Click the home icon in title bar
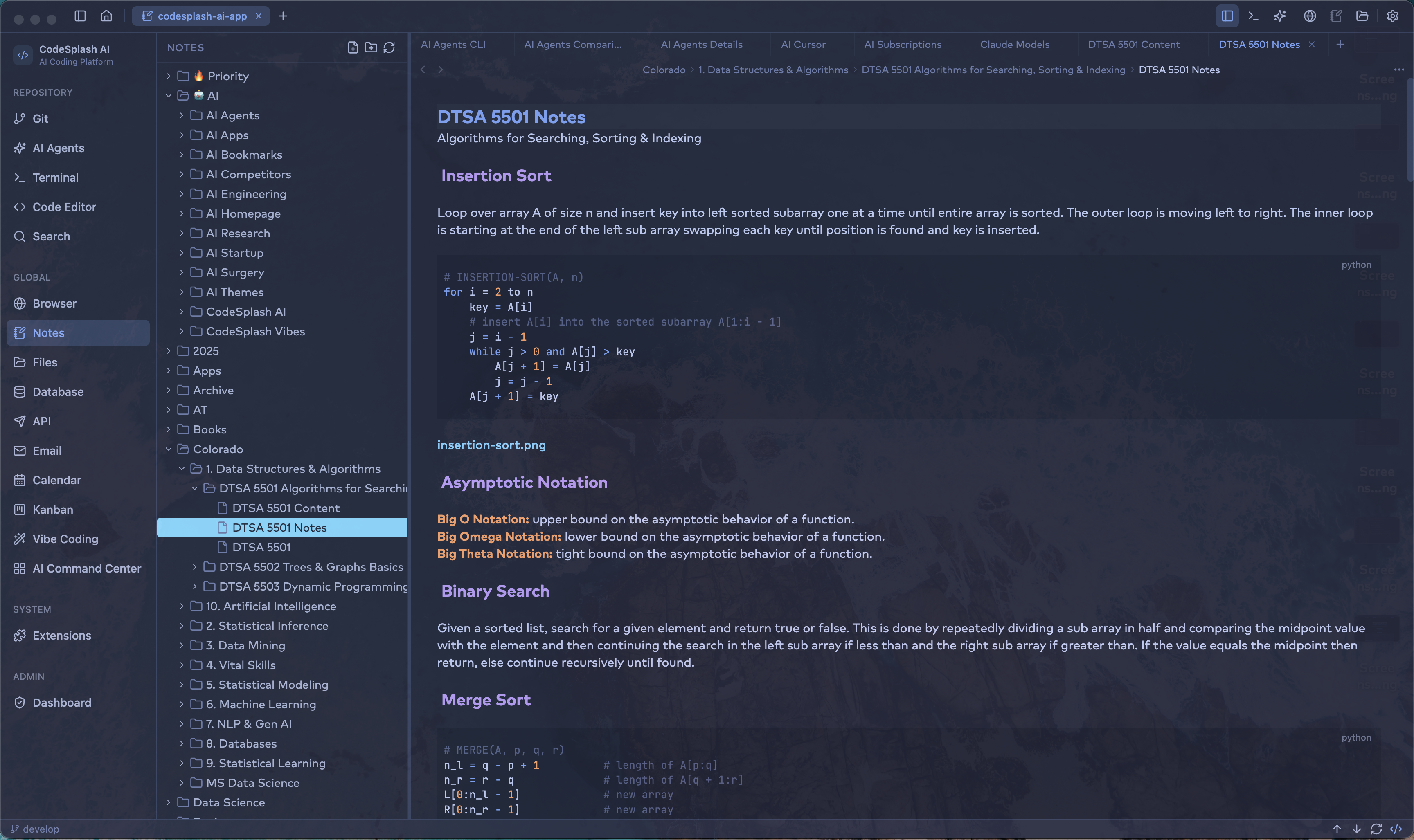This screenshot has height=840, width=1414. pos(106,16)
